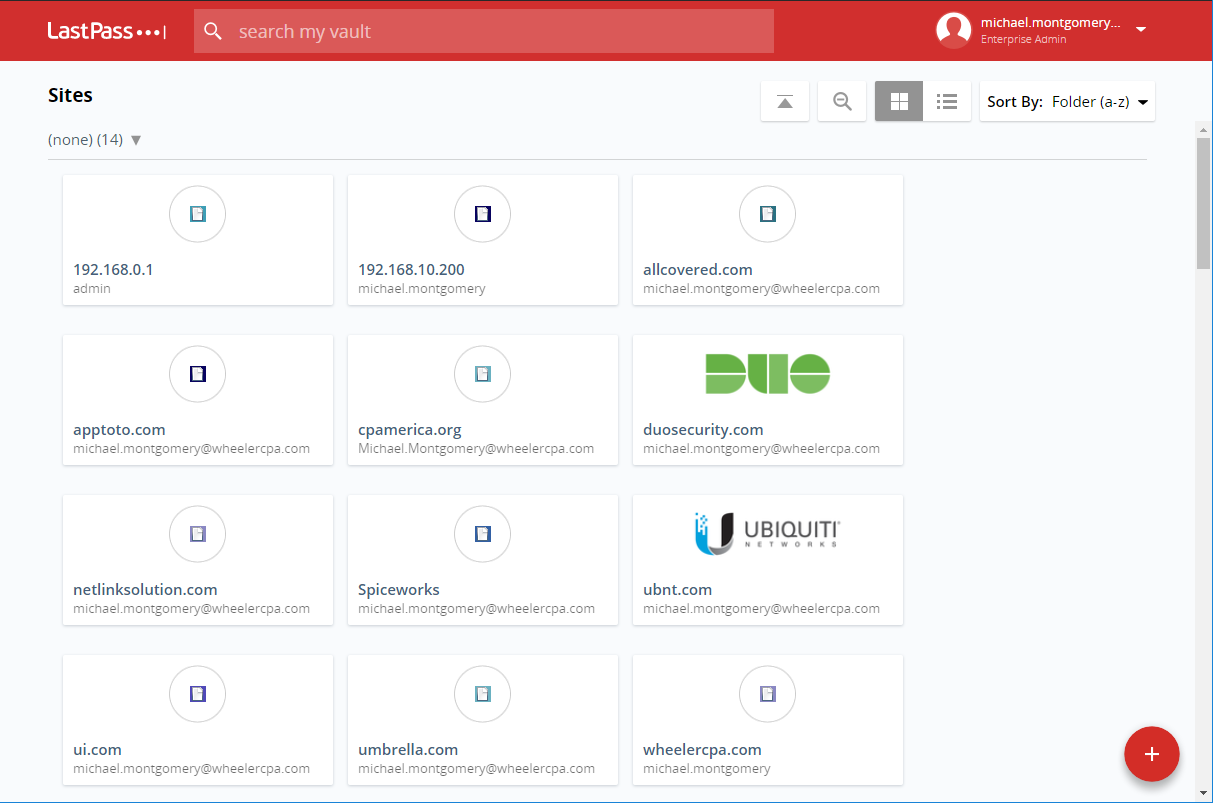Image resolution: width=1213 pixels, height=803 pixels.
Task: Click the cpamerica.org site icon
Action: (x=483, y=373)
